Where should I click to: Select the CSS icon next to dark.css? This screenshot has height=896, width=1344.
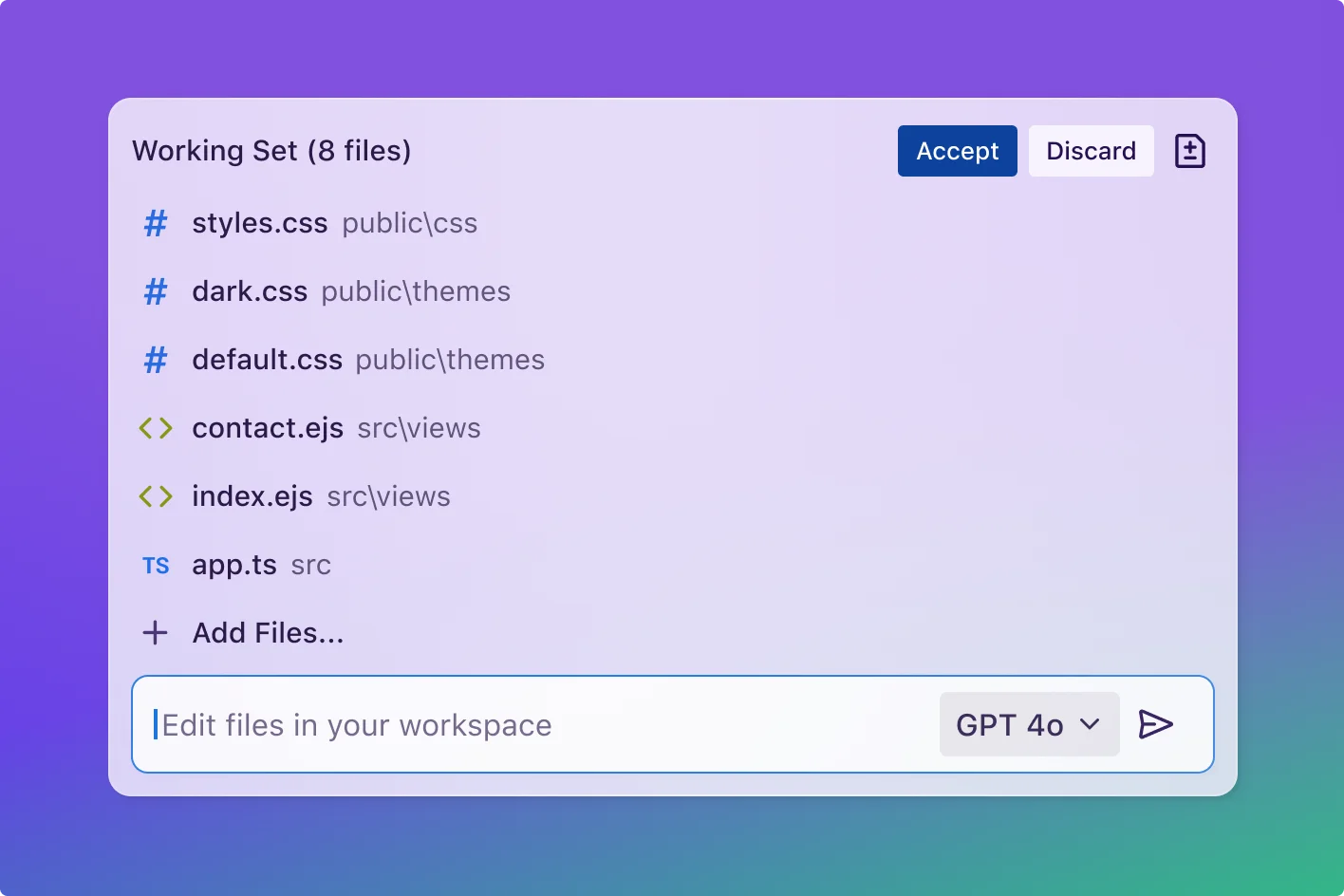coord(155,291)
